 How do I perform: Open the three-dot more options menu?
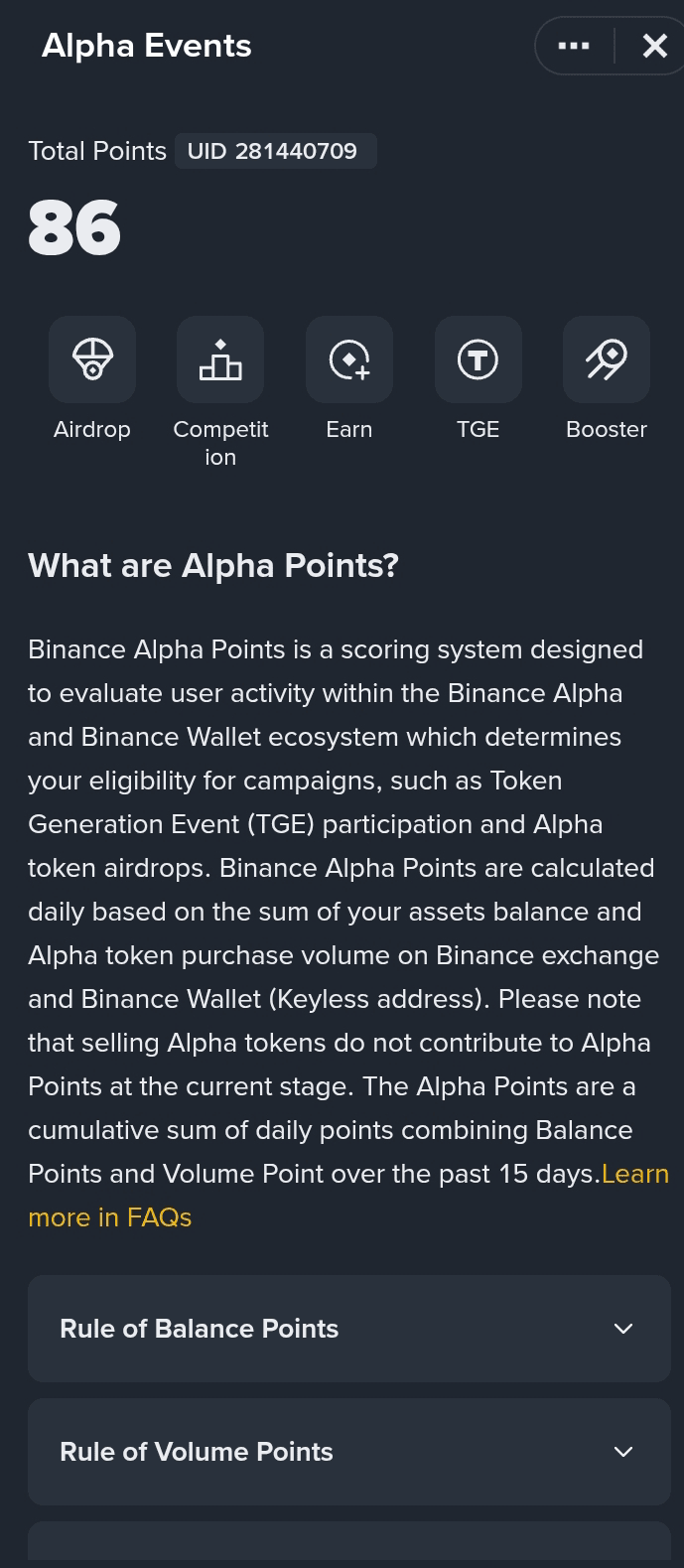point(574,46)
